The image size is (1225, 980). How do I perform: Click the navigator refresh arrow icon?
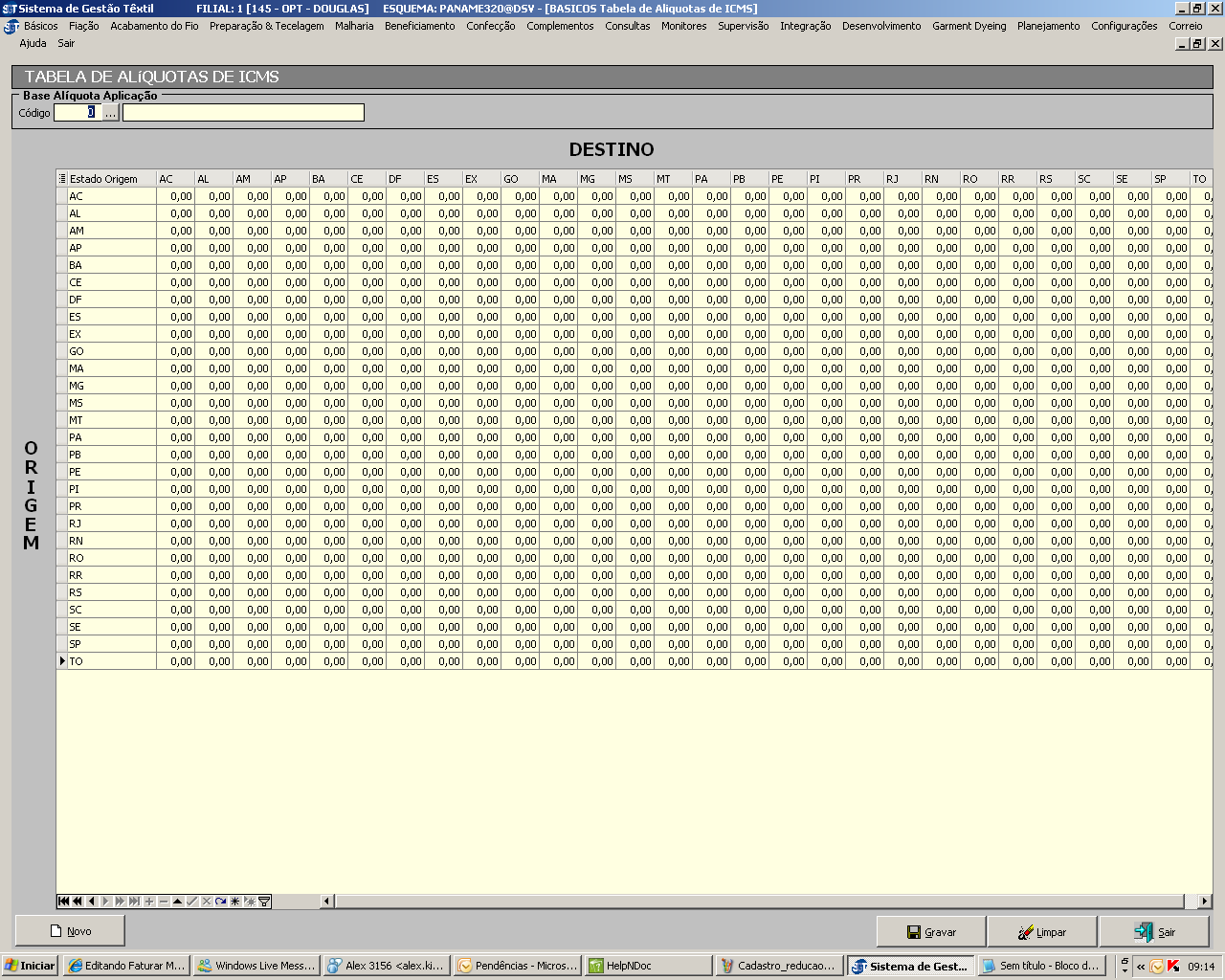tap(221, 902)
